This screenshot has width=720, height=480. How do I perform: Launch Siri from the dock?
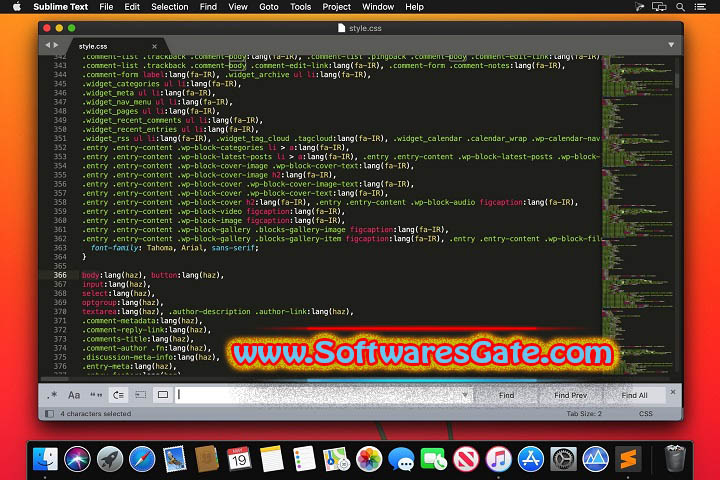click(77, 459)
